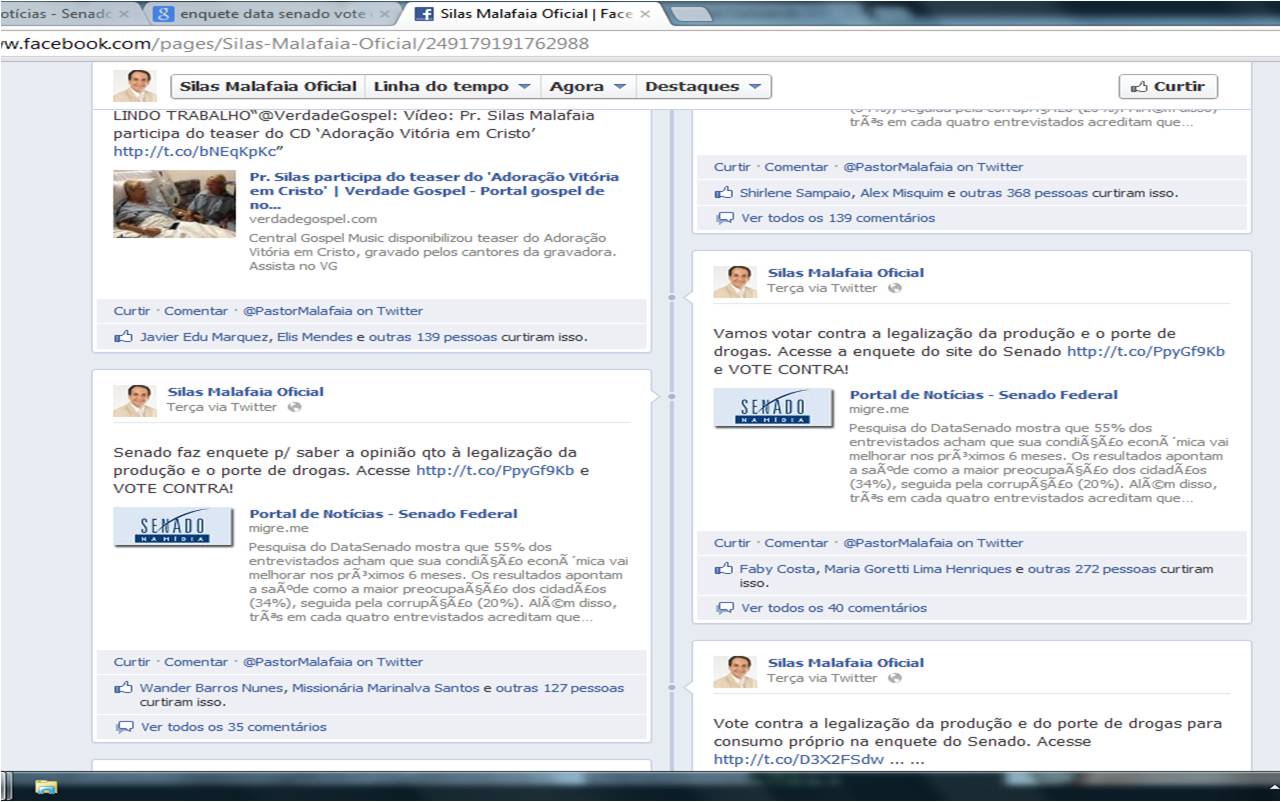Open Missionária Marinalva Santos profile

point(386,688)
